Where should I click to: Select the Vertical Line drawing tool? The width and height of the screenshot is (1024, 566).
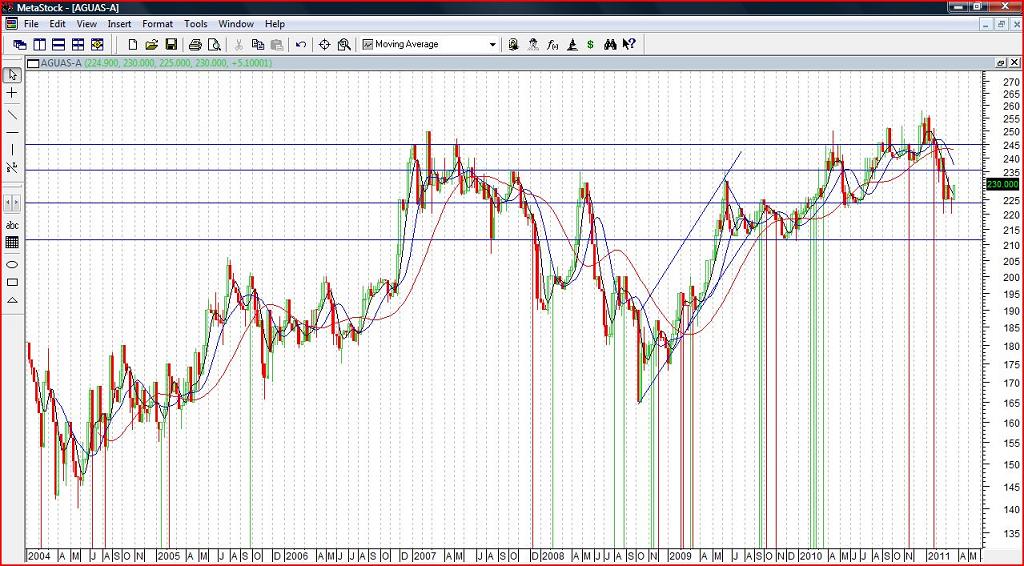[12, 150]
